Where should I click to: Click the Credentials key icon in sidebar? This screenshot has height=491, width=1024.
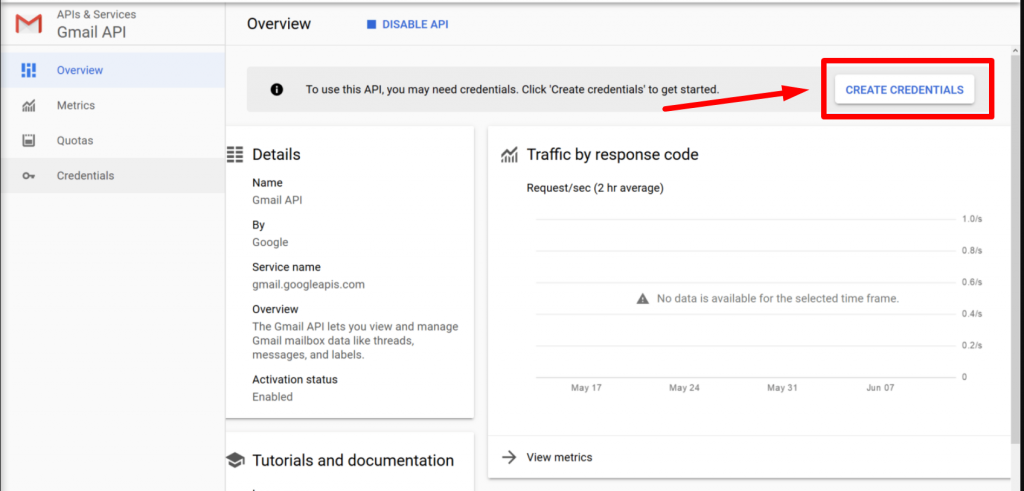tap(29, 176)
